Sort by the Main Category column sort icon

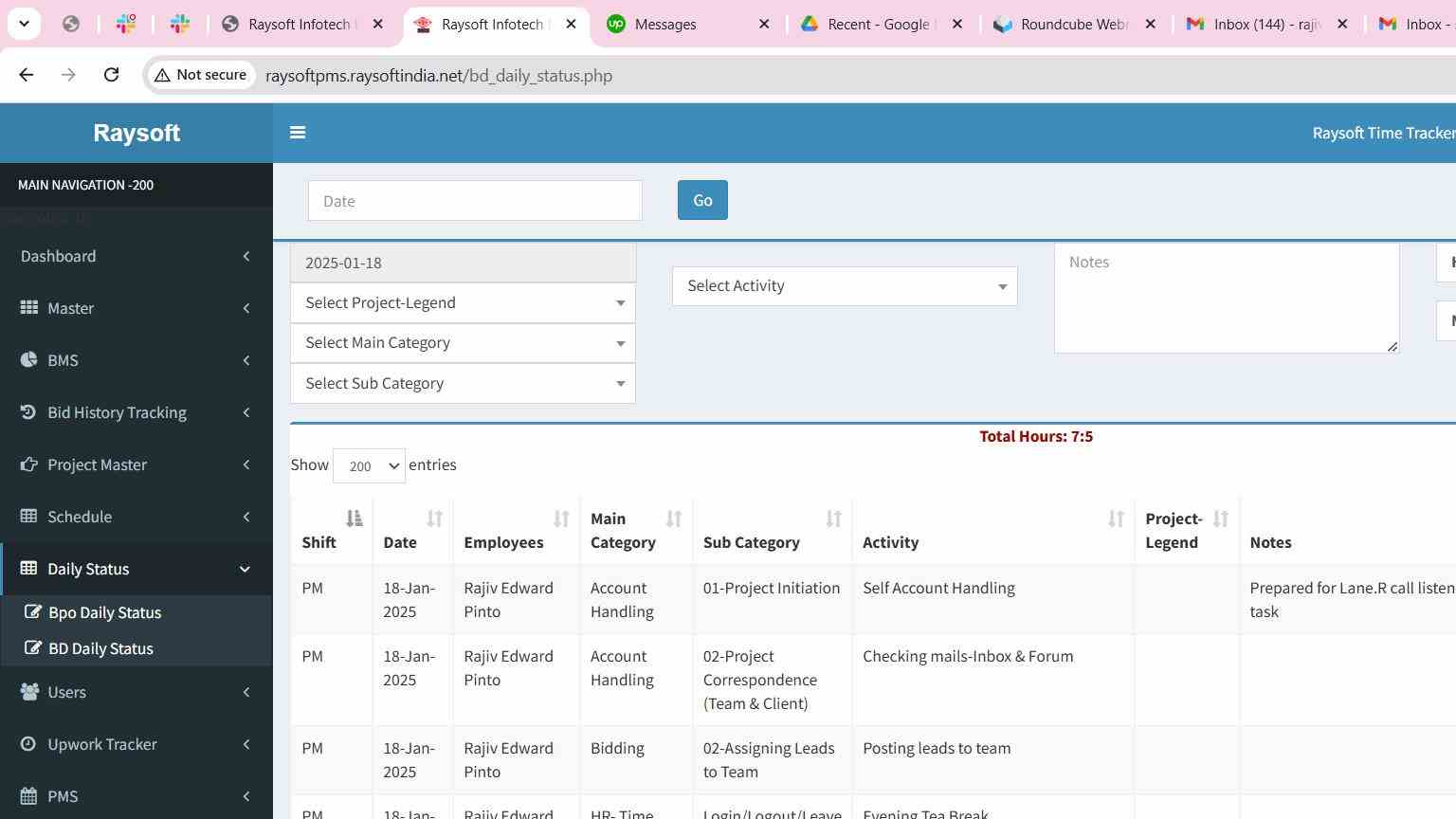[674, 519]
